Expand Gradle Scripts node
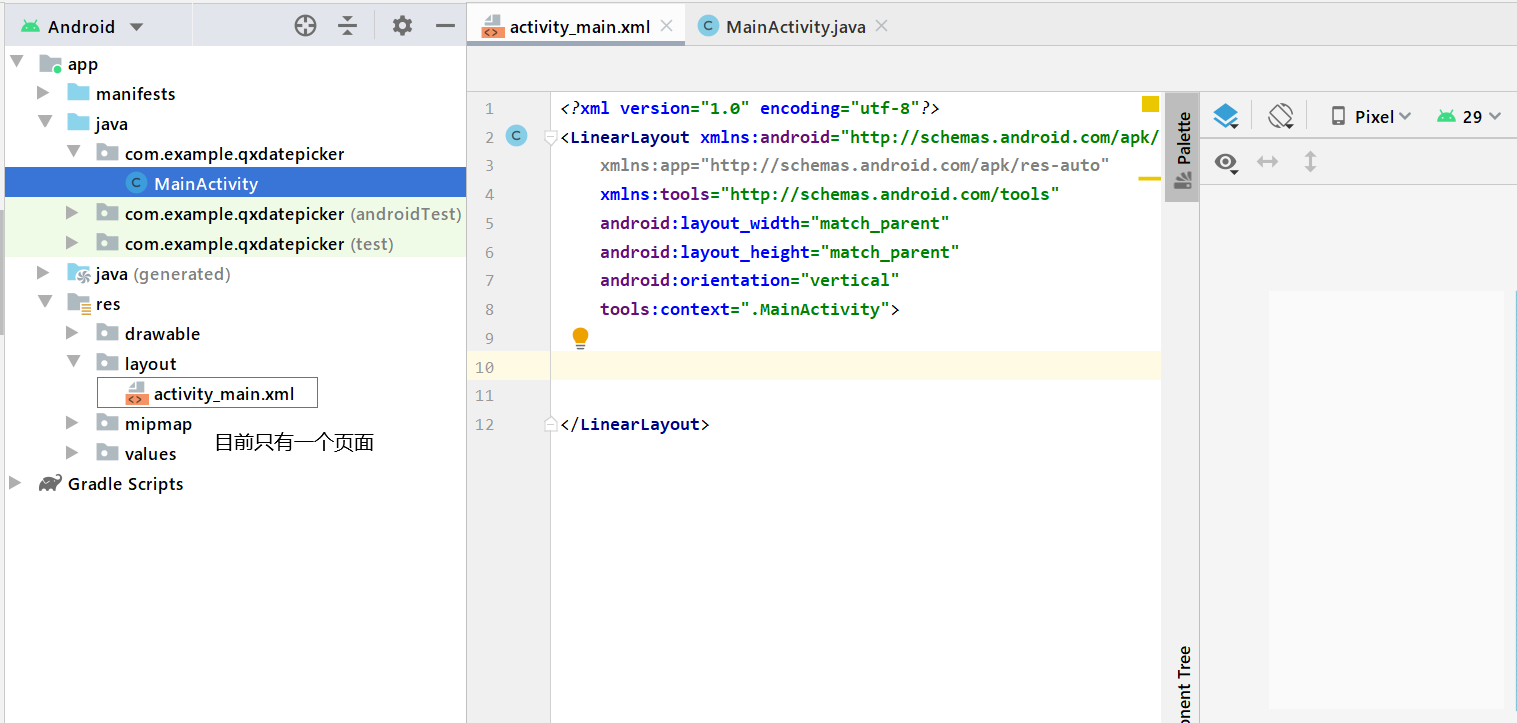 pos(15,483)
